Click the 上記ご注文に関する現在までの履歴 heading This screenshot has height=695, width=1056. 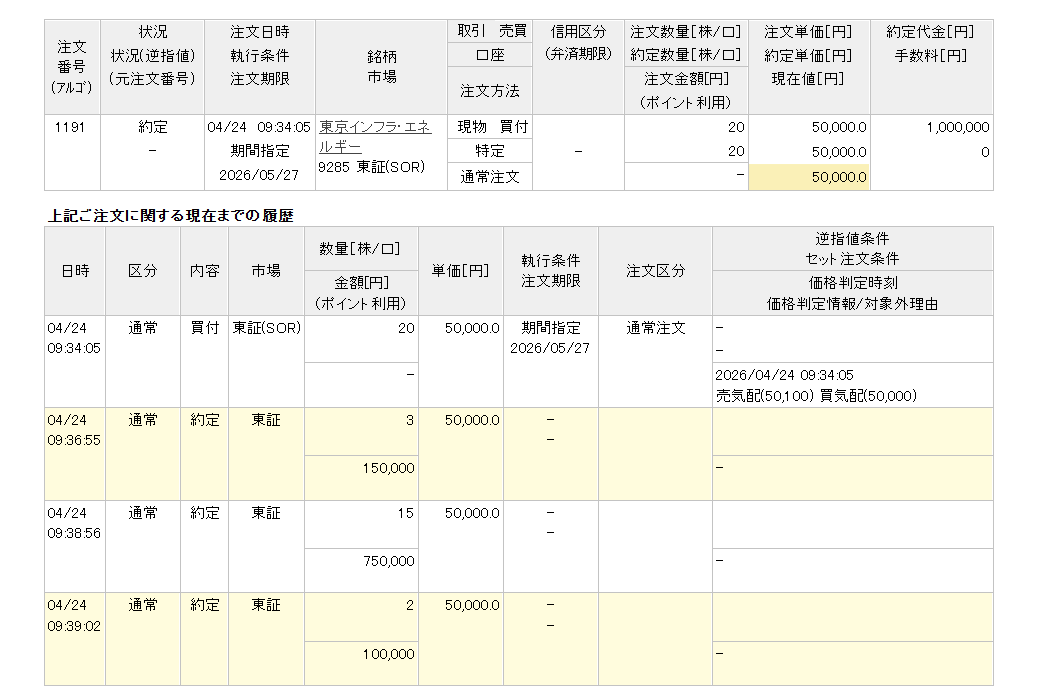[171, 216]
